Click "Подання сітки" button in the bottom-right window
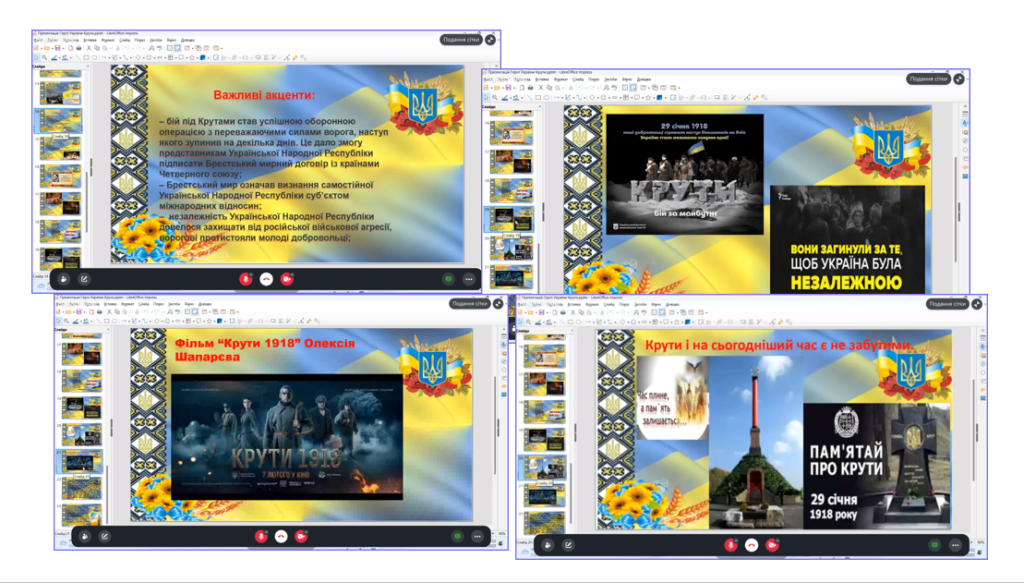Image resolution: width=1024 pixels, height=583 pixels. (947, 304)
